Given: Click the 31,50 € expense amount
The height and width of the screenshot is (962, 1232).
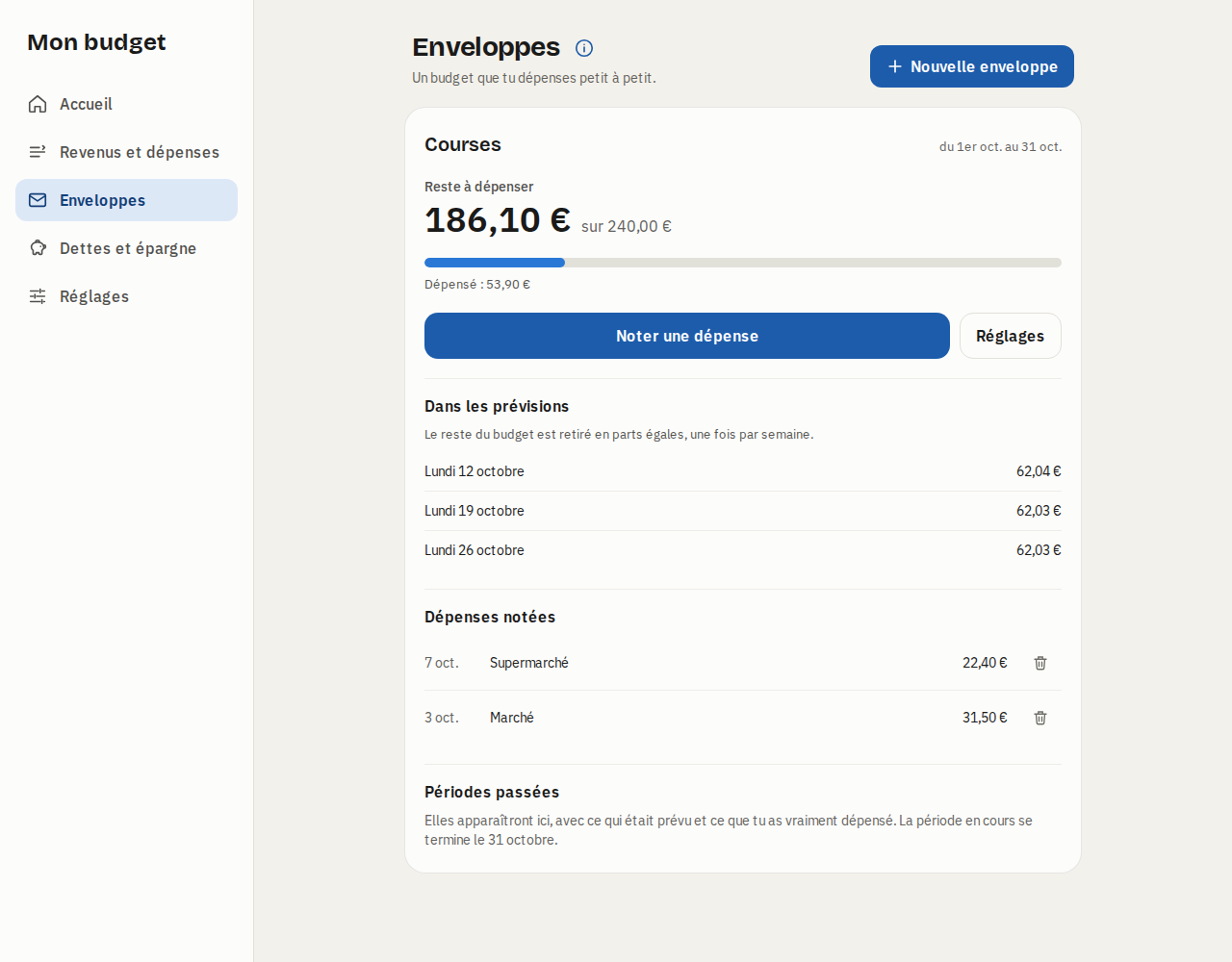Looking at the screenshot, I should [985, 718].
